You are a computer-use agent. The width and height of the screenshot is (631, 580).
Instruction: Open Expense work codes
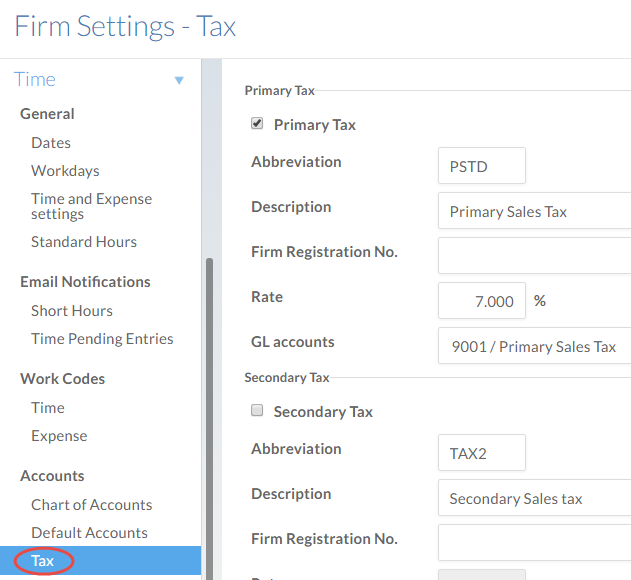59,436
